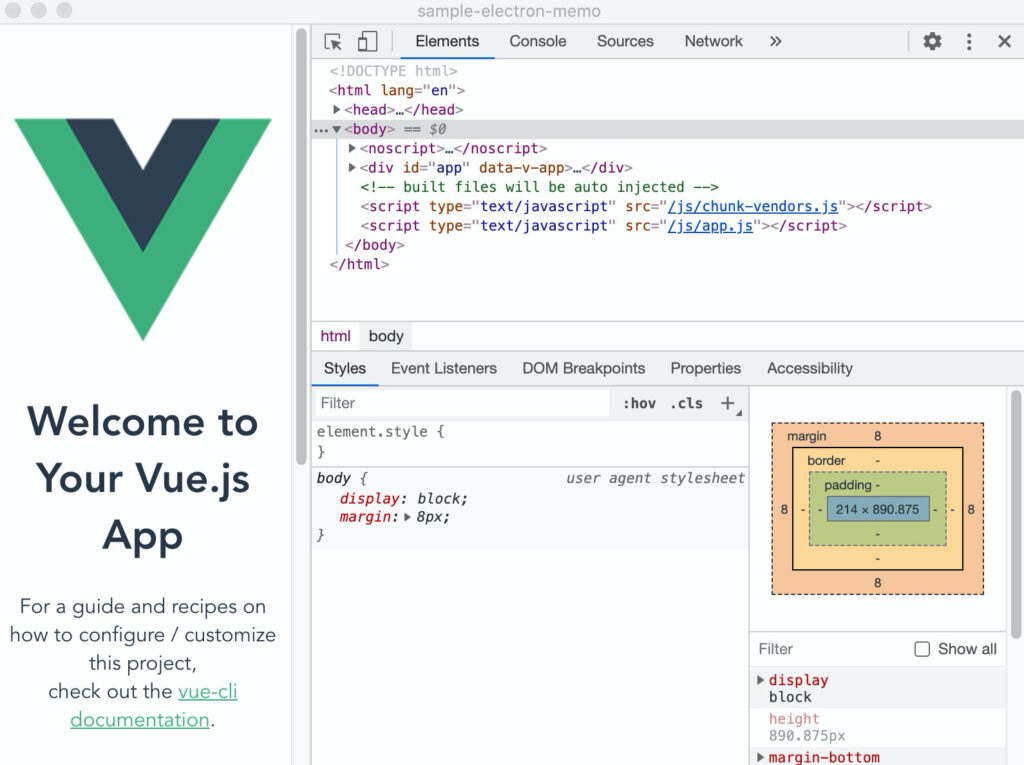Open the Styles pane tab

click(345, 368)
